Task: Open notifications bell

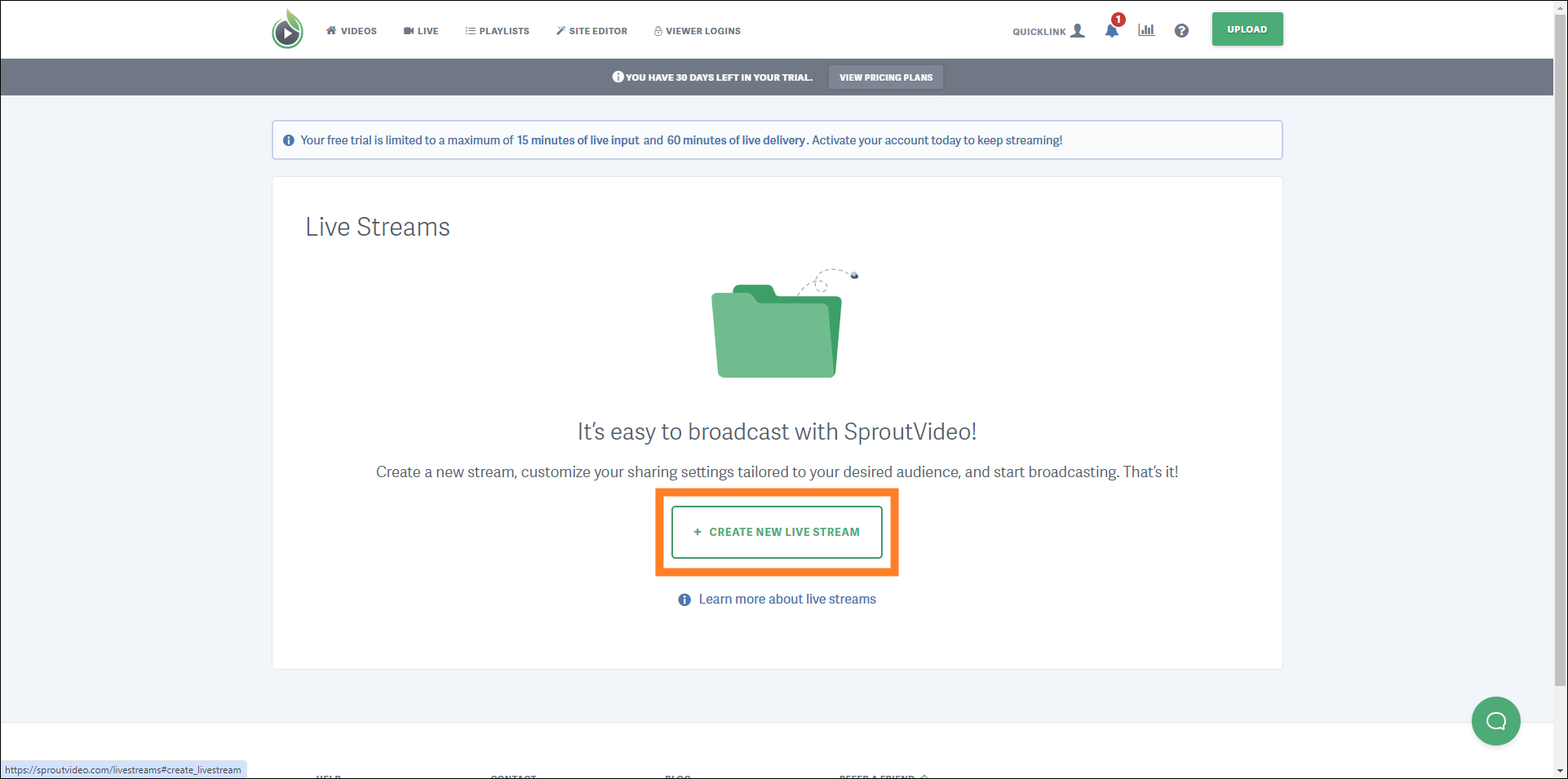Action: 1112,30
